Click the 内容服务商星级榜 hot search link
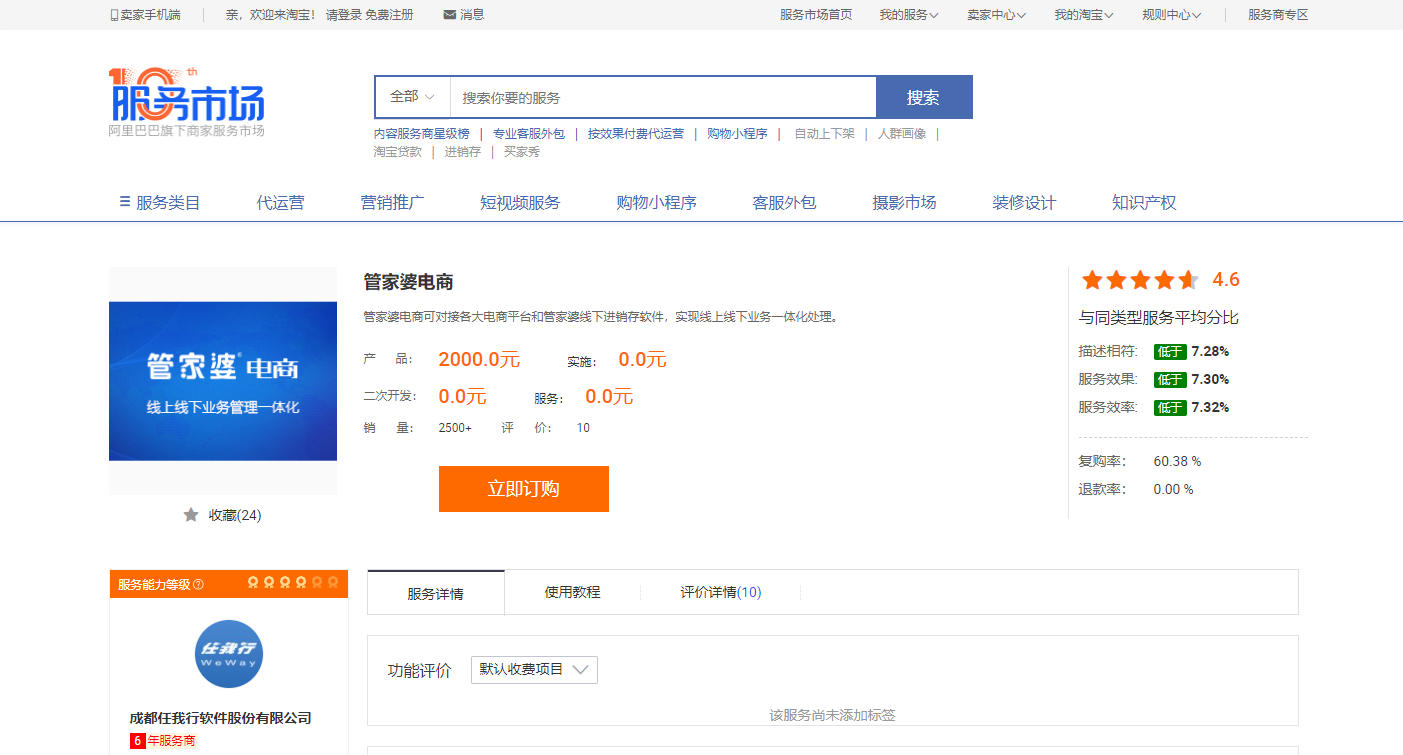This screenshot has width=1403, height=755. click(421, 134)
